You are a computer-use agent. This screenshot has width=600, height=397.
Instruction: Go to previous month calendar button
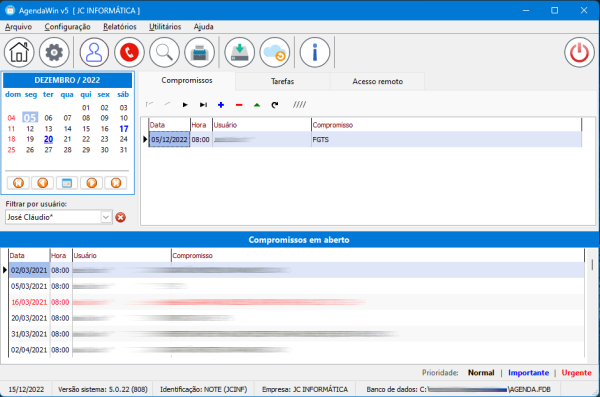click(42, 183)
